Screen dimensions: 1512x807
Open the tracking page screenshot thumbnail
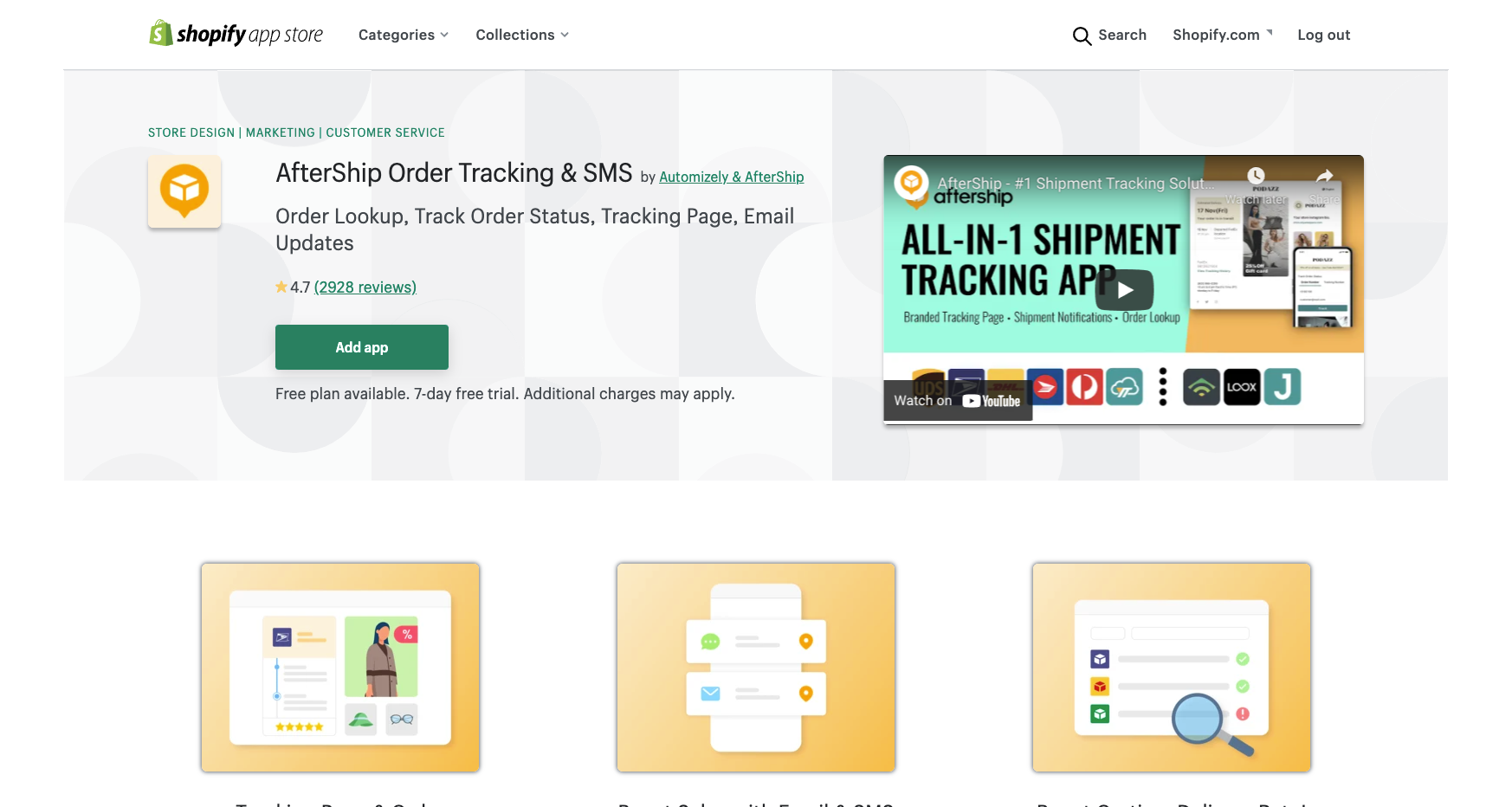[340, 668]
